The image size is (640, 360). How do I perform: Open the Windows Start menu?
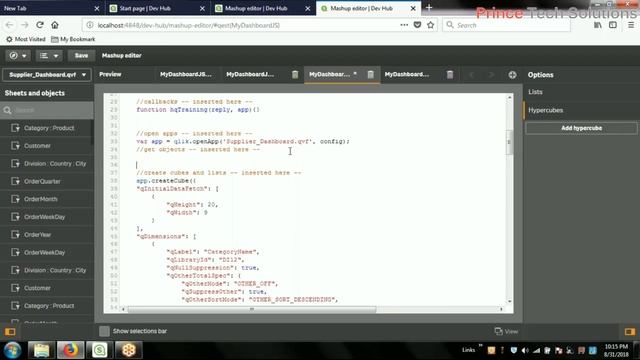13,350
